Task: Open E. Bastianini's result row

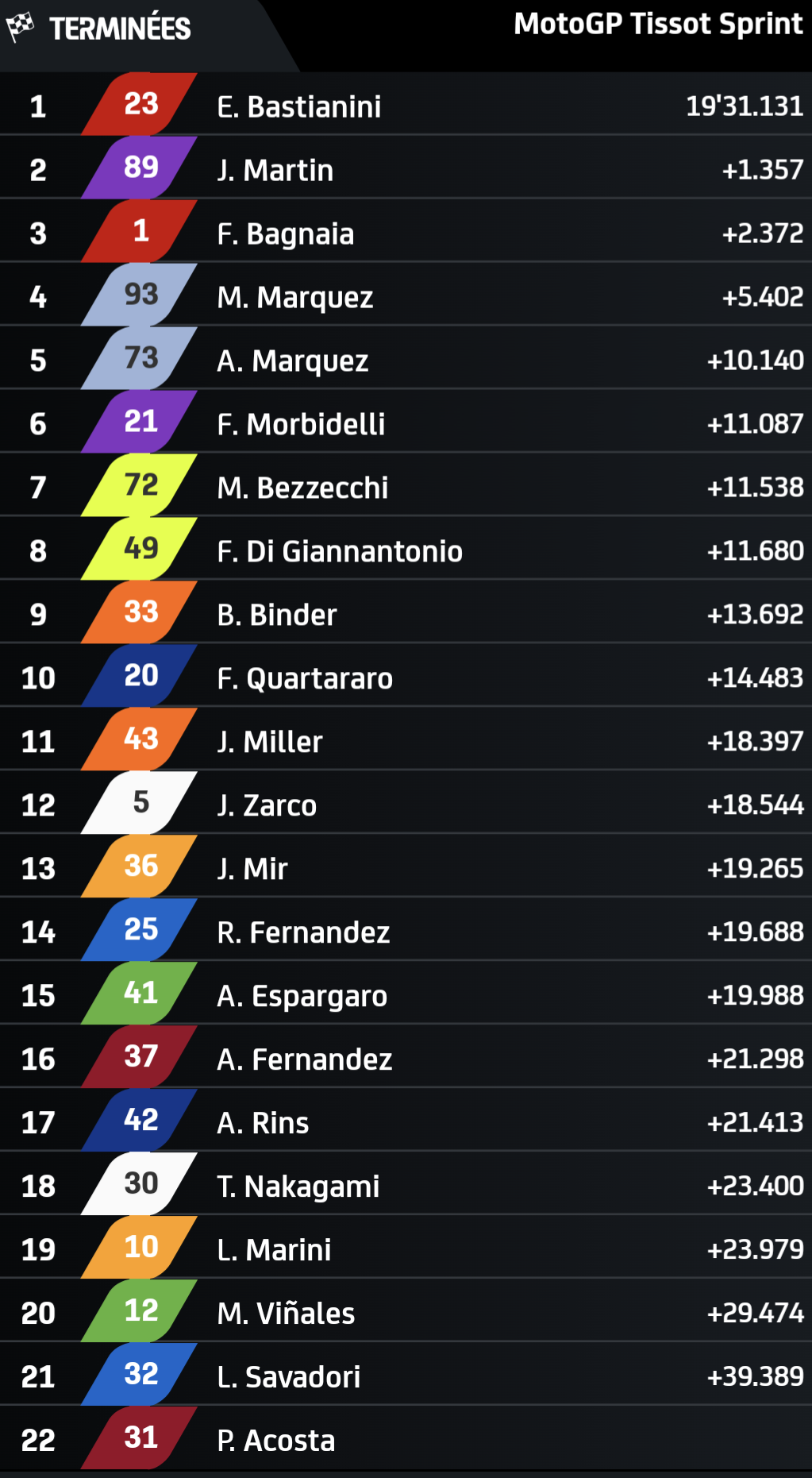Action: click(x=299, y=106)
